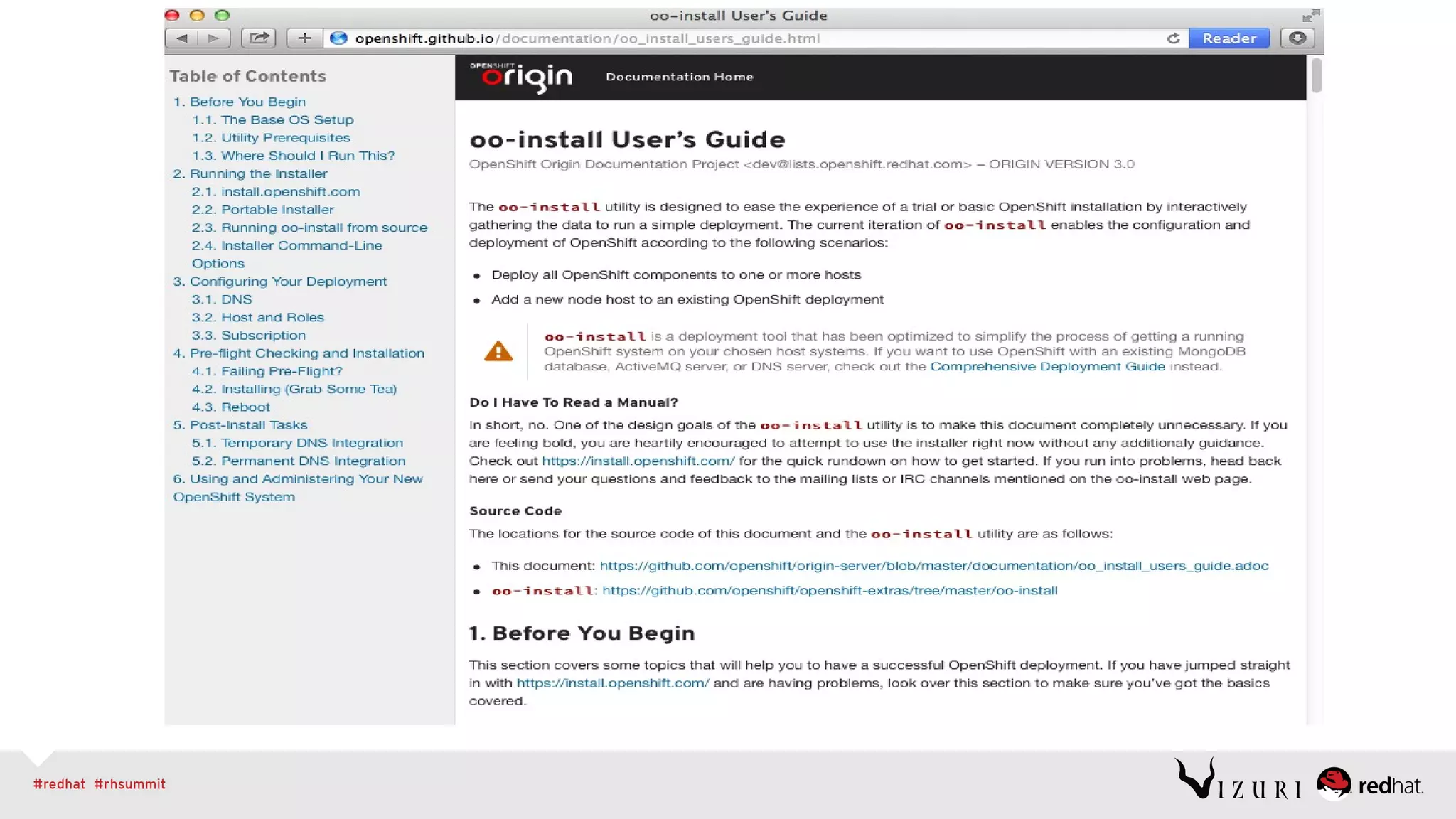This screenshot has width=1456, height=819.
Task: Open the downloads icon button
Action: [1297, 38]
